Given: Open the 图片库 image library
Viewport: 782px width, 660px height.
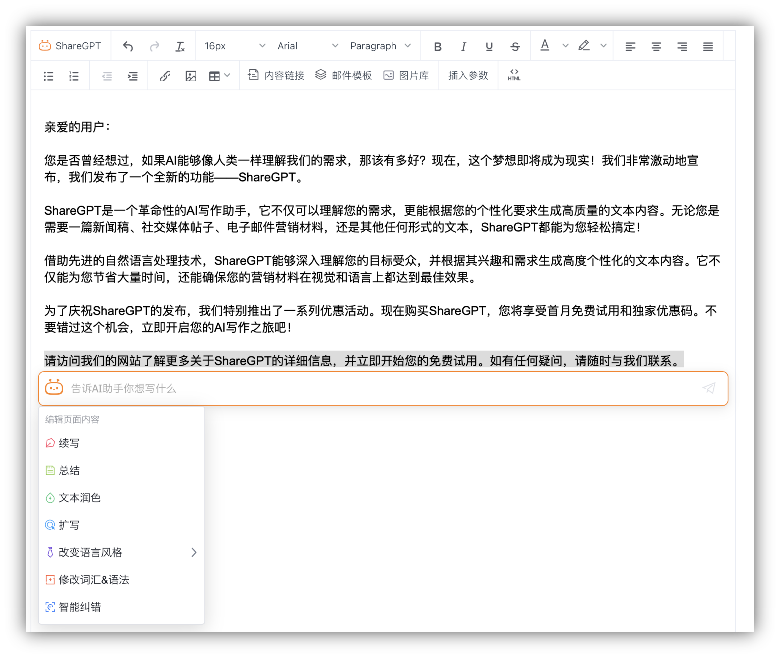Looking at the screenshot, I should tap(406, 75).
